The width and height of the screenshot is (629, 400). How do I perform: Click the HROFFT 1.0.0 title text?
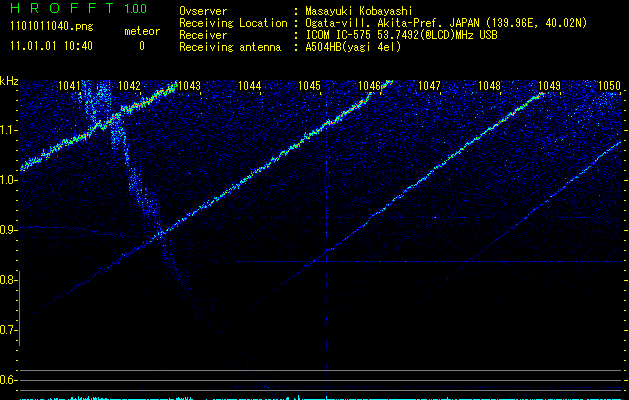[x=79, y=8]
